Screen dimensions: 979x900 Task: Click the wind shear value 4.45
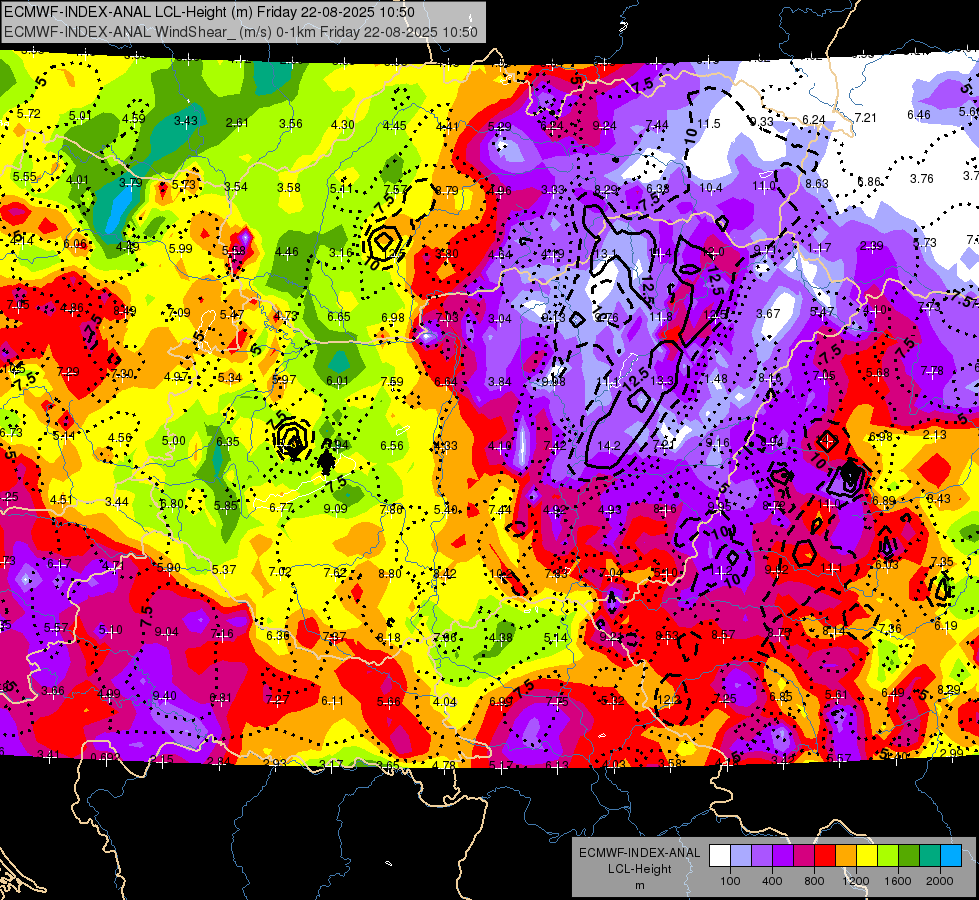pyautogui.click(x=395, y=126)
